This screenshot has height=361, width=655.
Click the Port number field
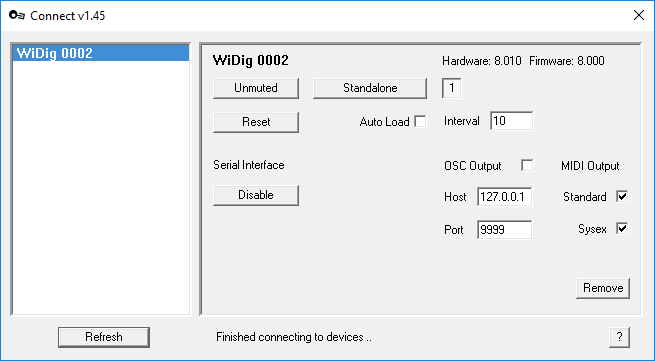(x=504, y=230)
